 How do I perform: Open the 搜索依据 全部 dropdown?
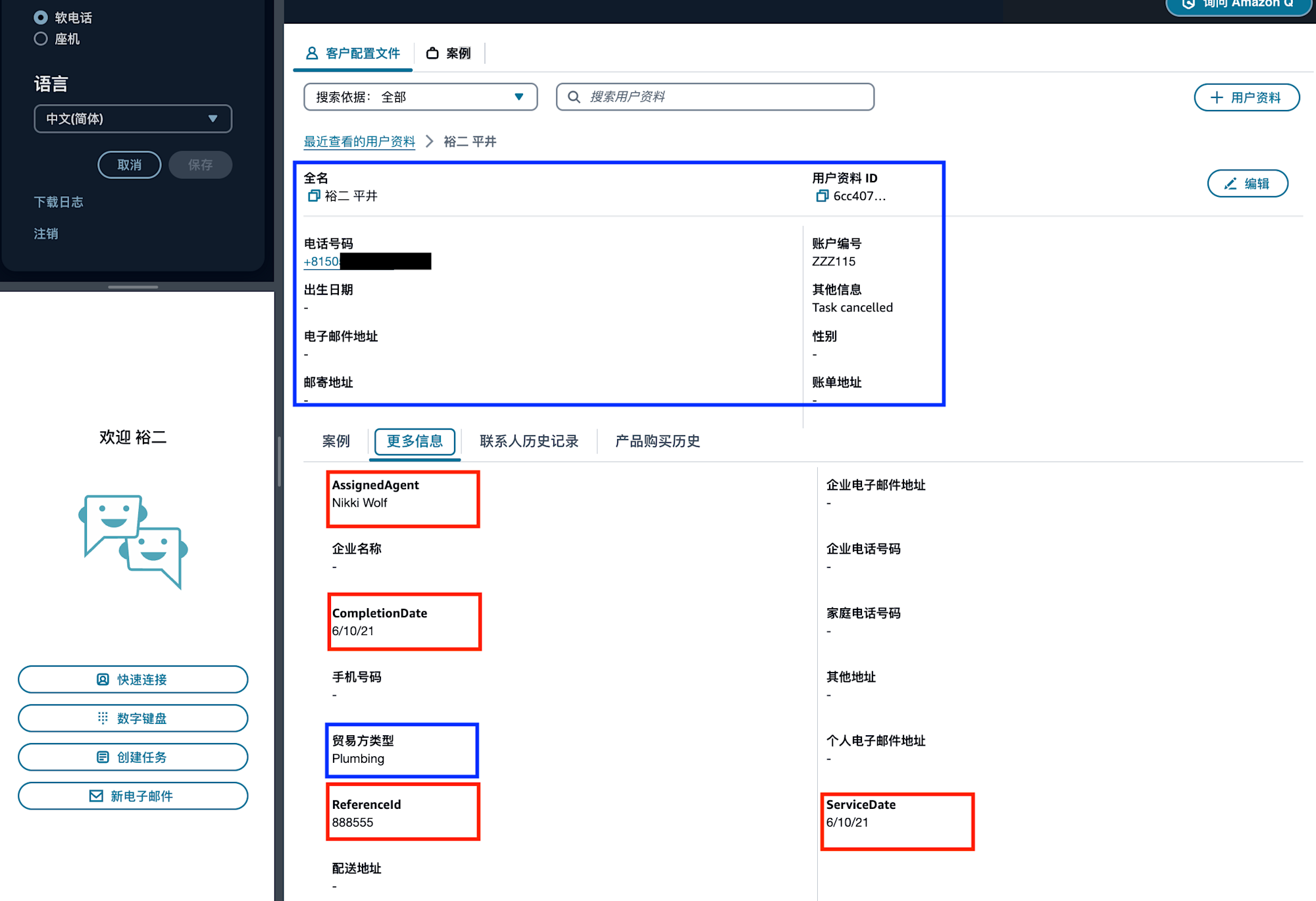tap(420, 97)
